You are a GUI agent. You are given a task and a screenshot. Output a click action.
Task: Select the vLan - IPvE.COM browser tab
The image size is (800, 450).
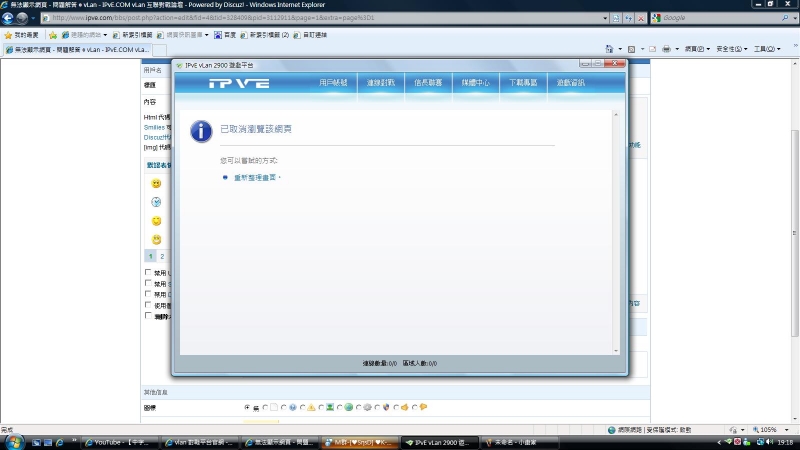pyautogui.click(x=78, y=49)
